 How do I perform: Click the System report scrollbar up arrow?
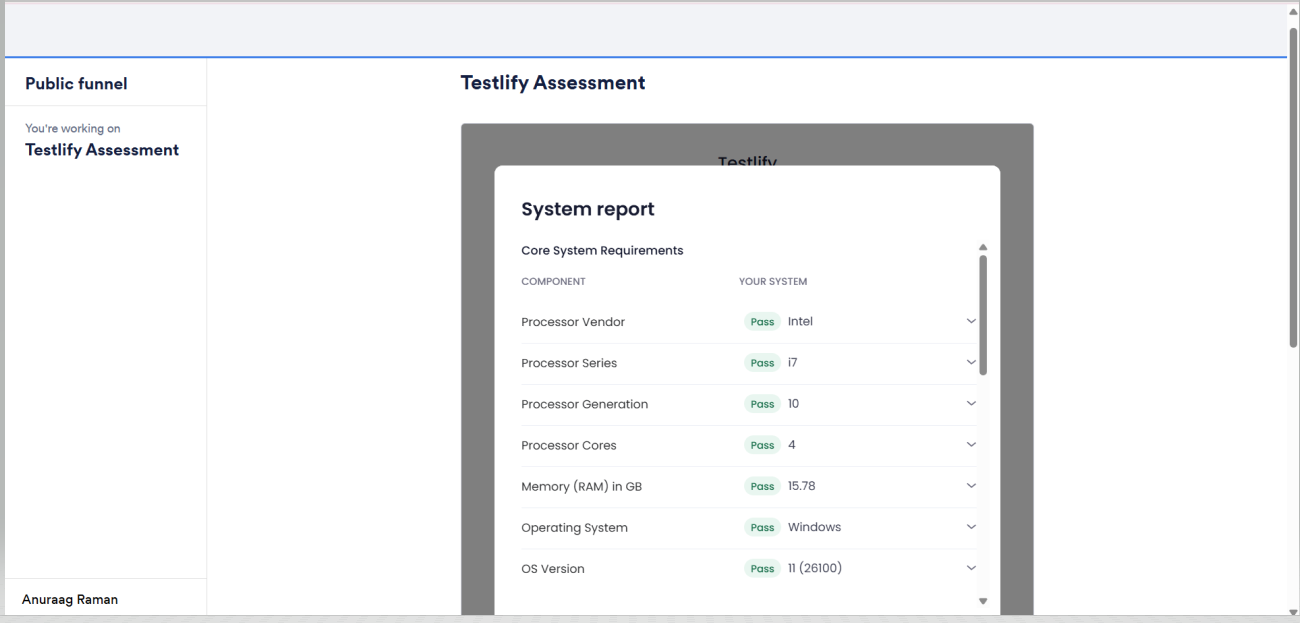point(982,247)
